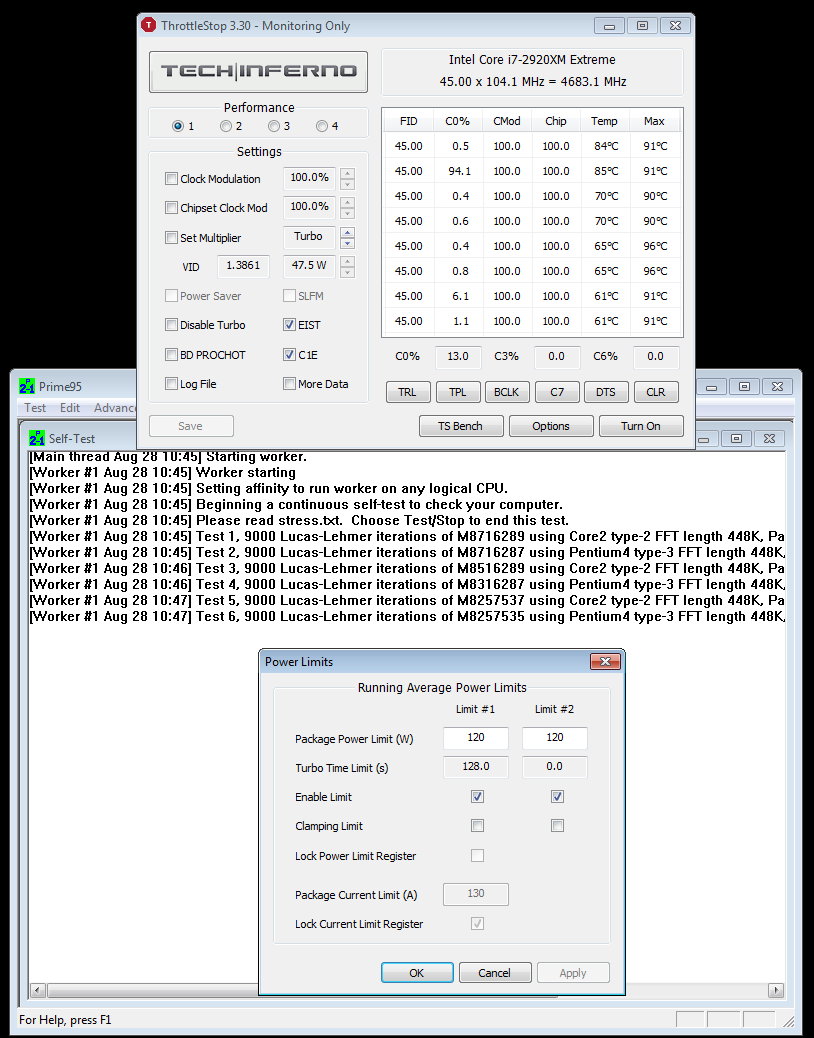Click the Self-Test window icon
The width and height of the screenshot is (814, 1038).
click(x=36, y=438)
